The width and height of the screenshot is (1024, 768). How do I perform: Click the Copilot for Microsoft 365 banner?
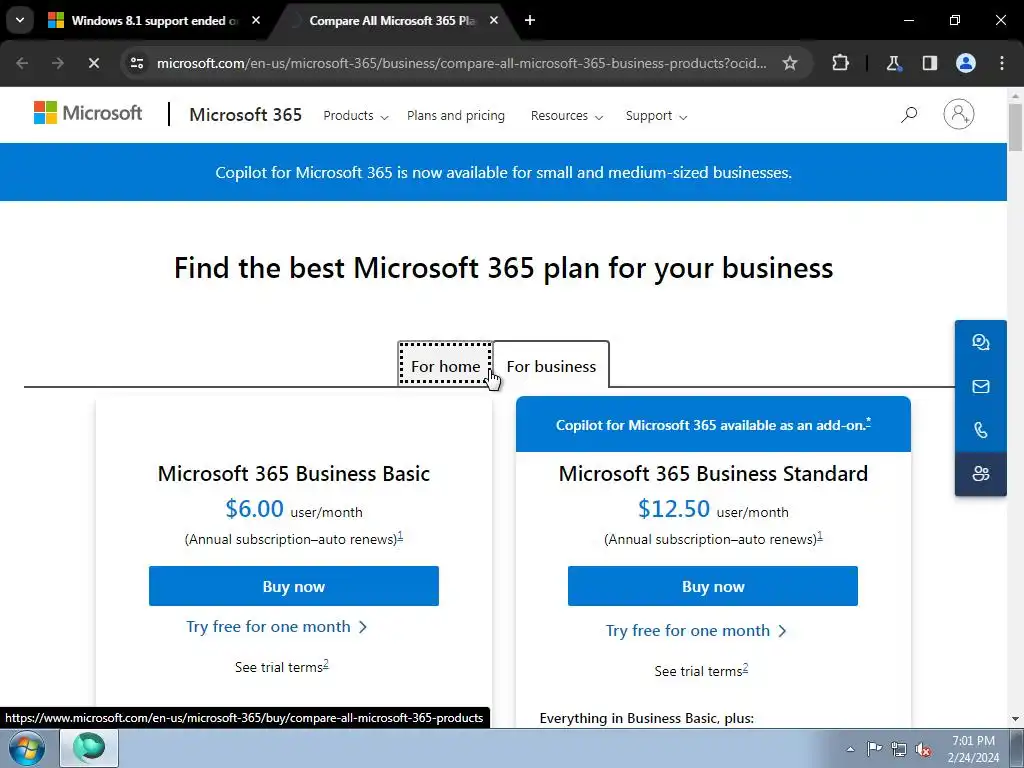[503, 172]
